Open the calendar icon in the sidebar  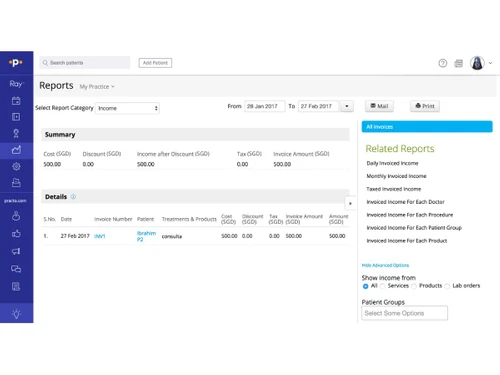pos(16,101)
